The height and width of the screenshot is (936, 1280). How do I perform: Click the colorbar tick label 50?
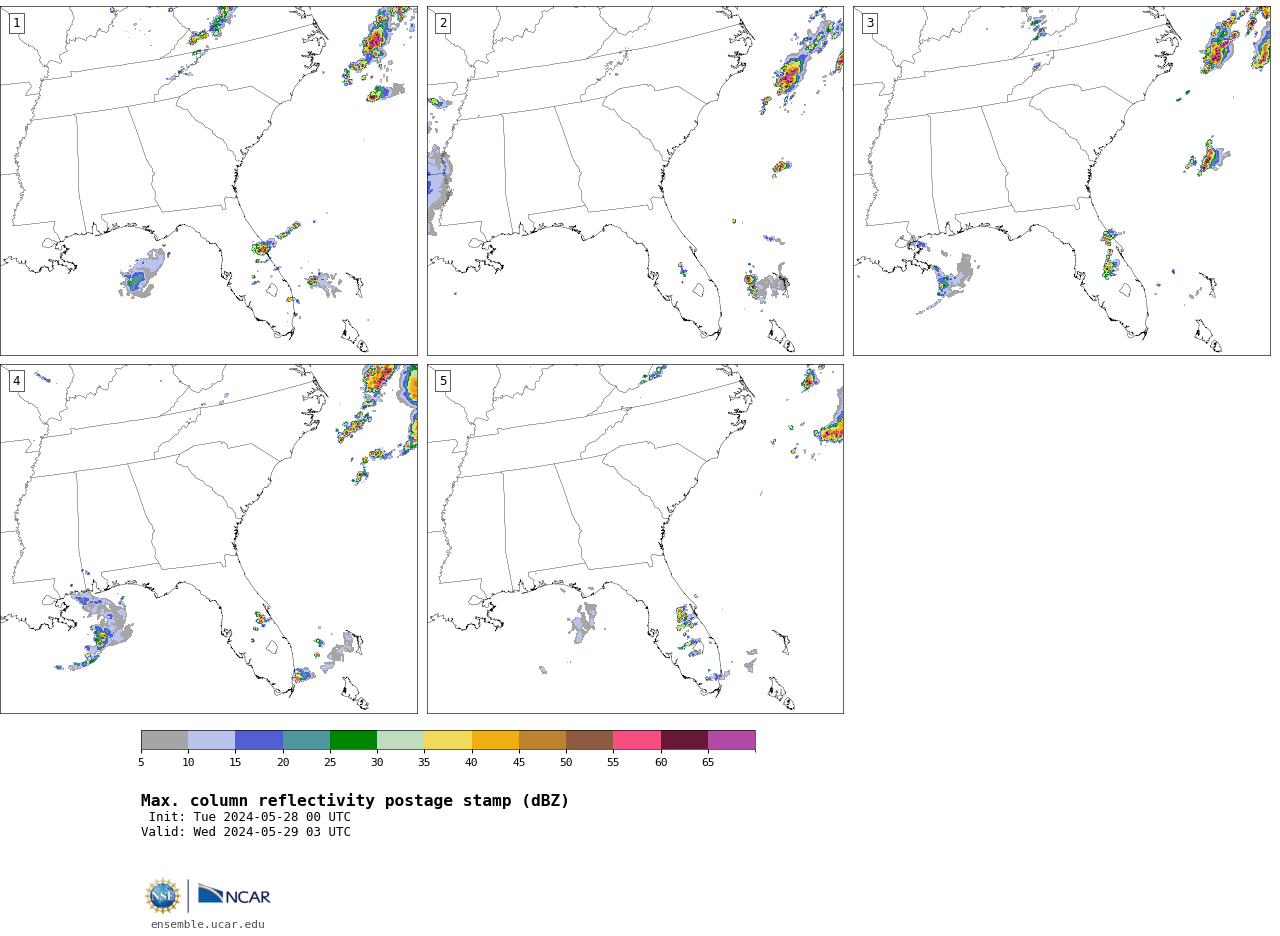point(566,763)
